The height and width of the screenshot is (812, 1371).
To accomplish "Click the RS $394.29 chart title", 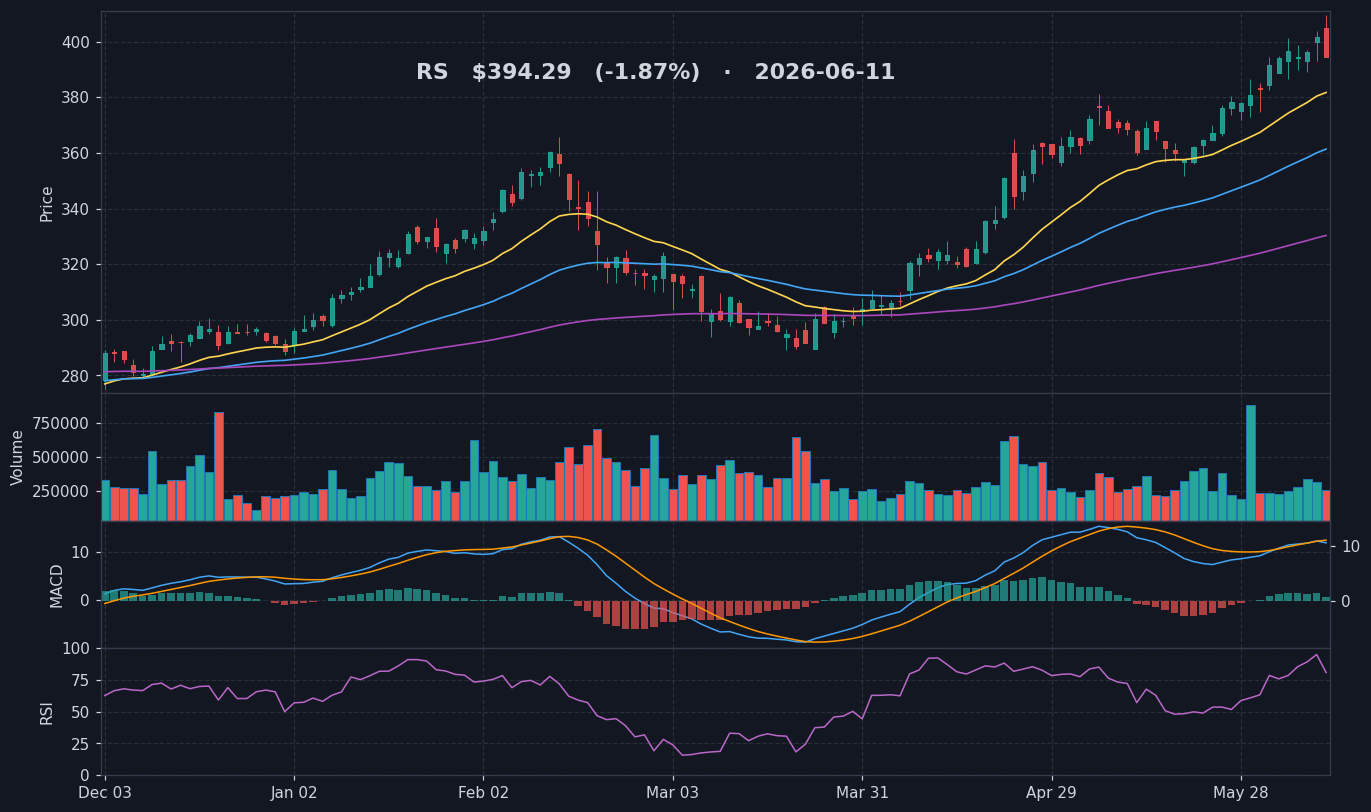I will coord(655,73).
